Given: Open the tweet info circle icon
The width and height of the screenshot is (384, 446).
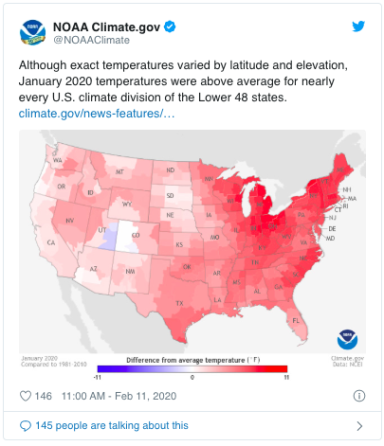Looking at the screenshot, I should [359, 396].
